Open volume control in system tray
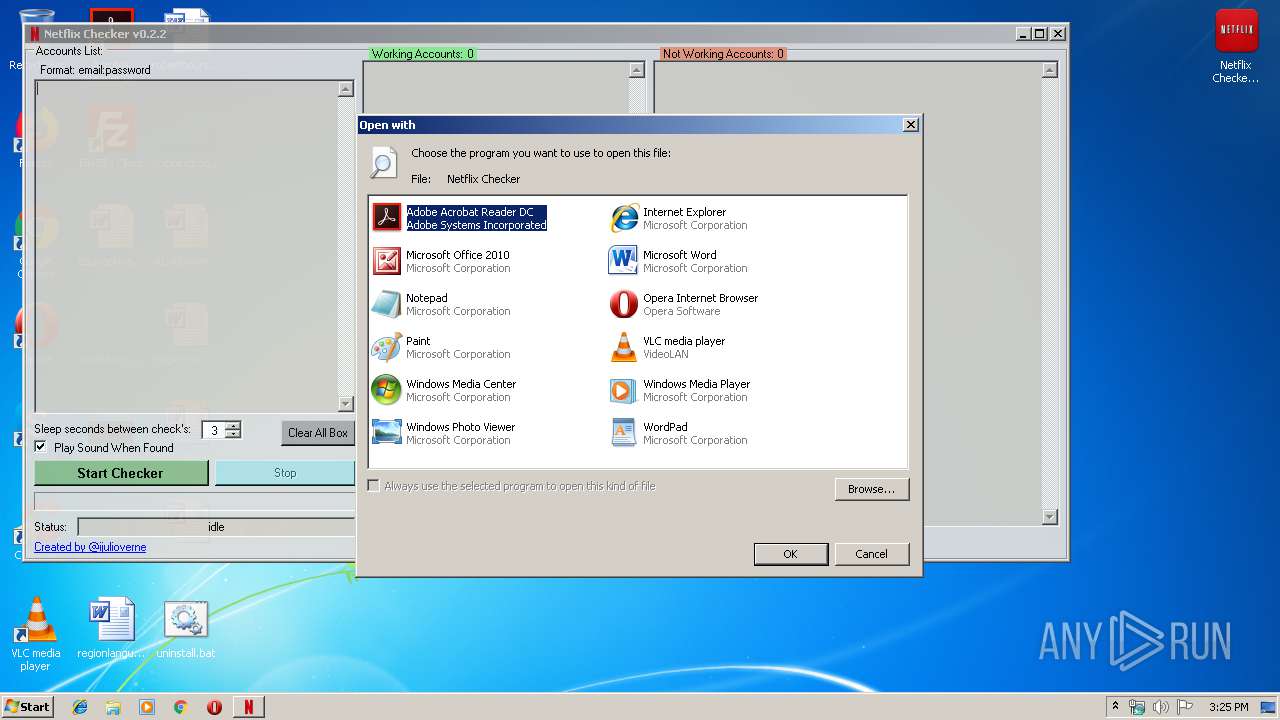 1160,707
